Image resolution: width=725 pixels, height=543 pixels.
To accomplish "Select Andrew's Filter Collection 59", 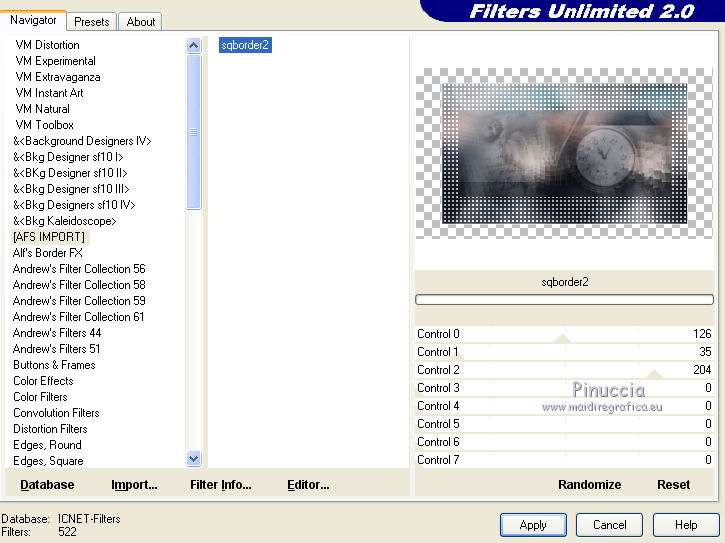I will (79, 301).
